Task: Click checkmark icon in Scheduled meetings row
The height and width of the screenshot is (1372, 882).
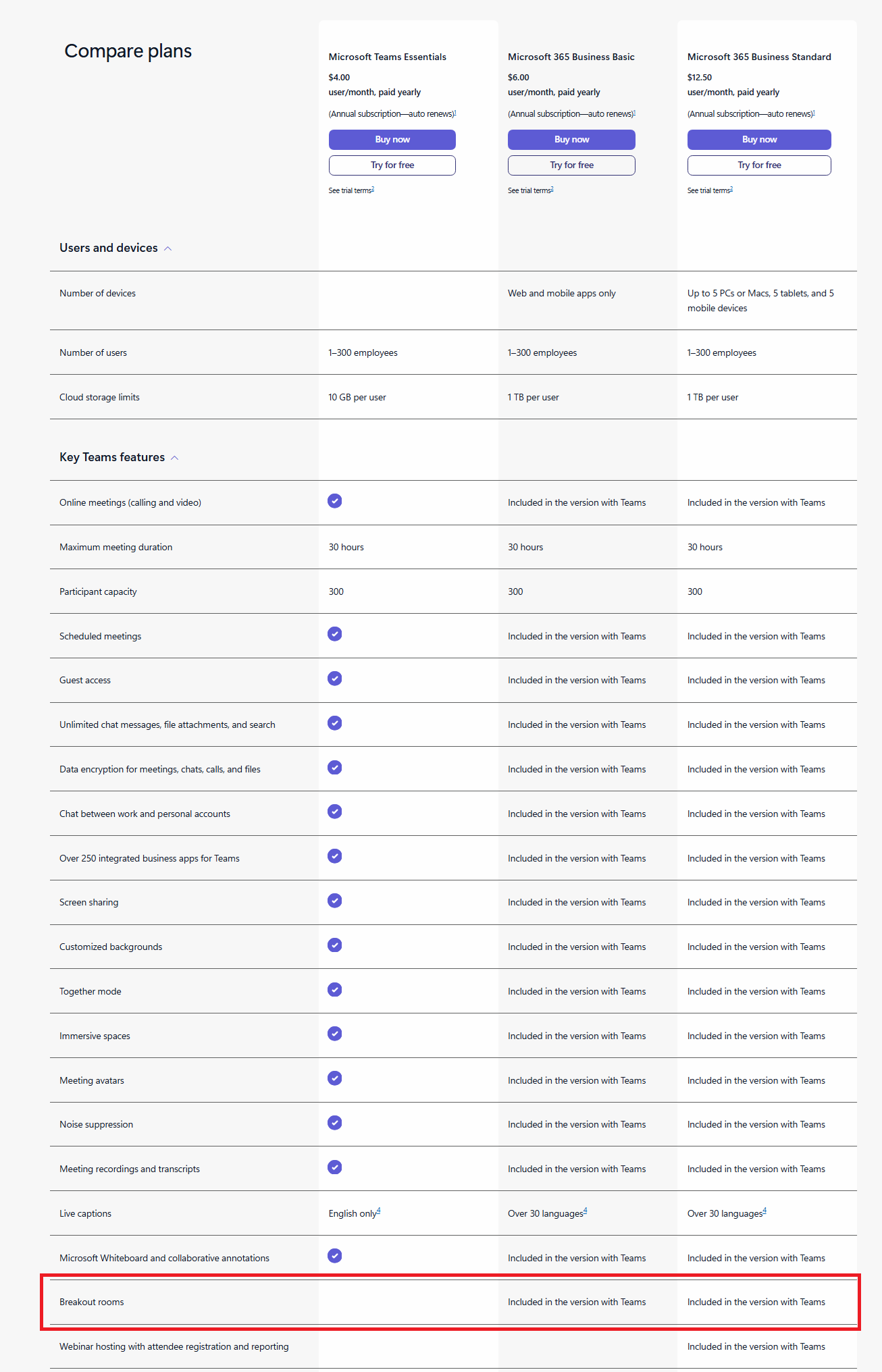Action: (334, 634)
